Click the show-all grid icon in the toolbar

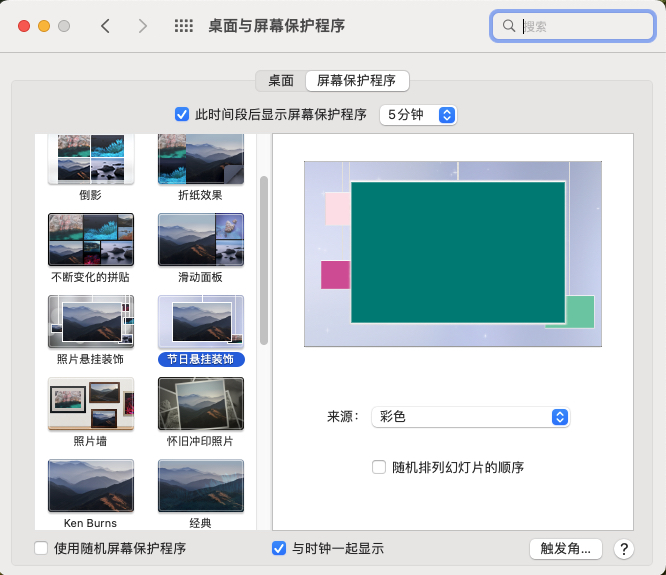click(184, 26)
